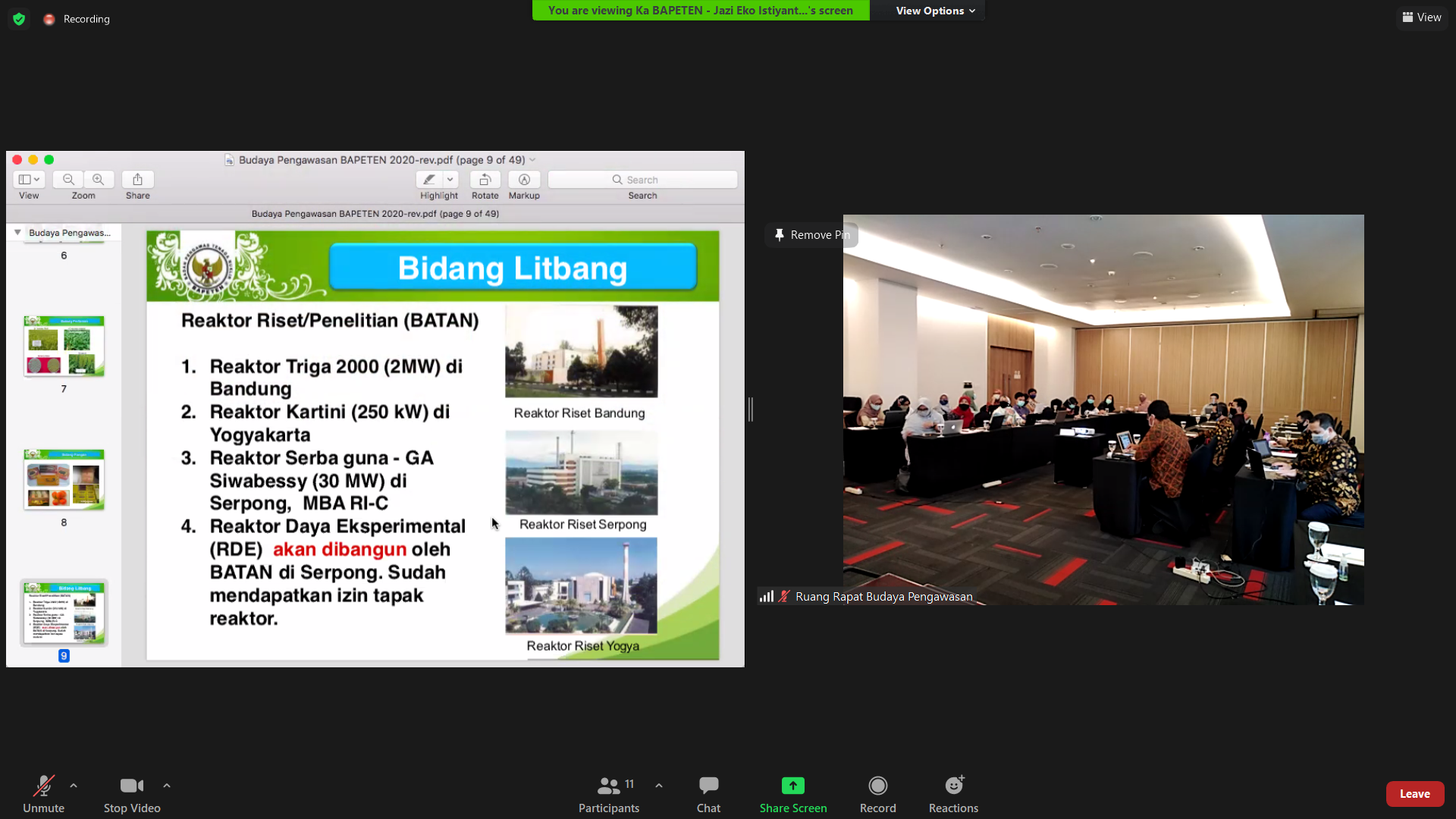
Task: Click the Reaktor Riset Serpong photo
Action: [582, 472]
